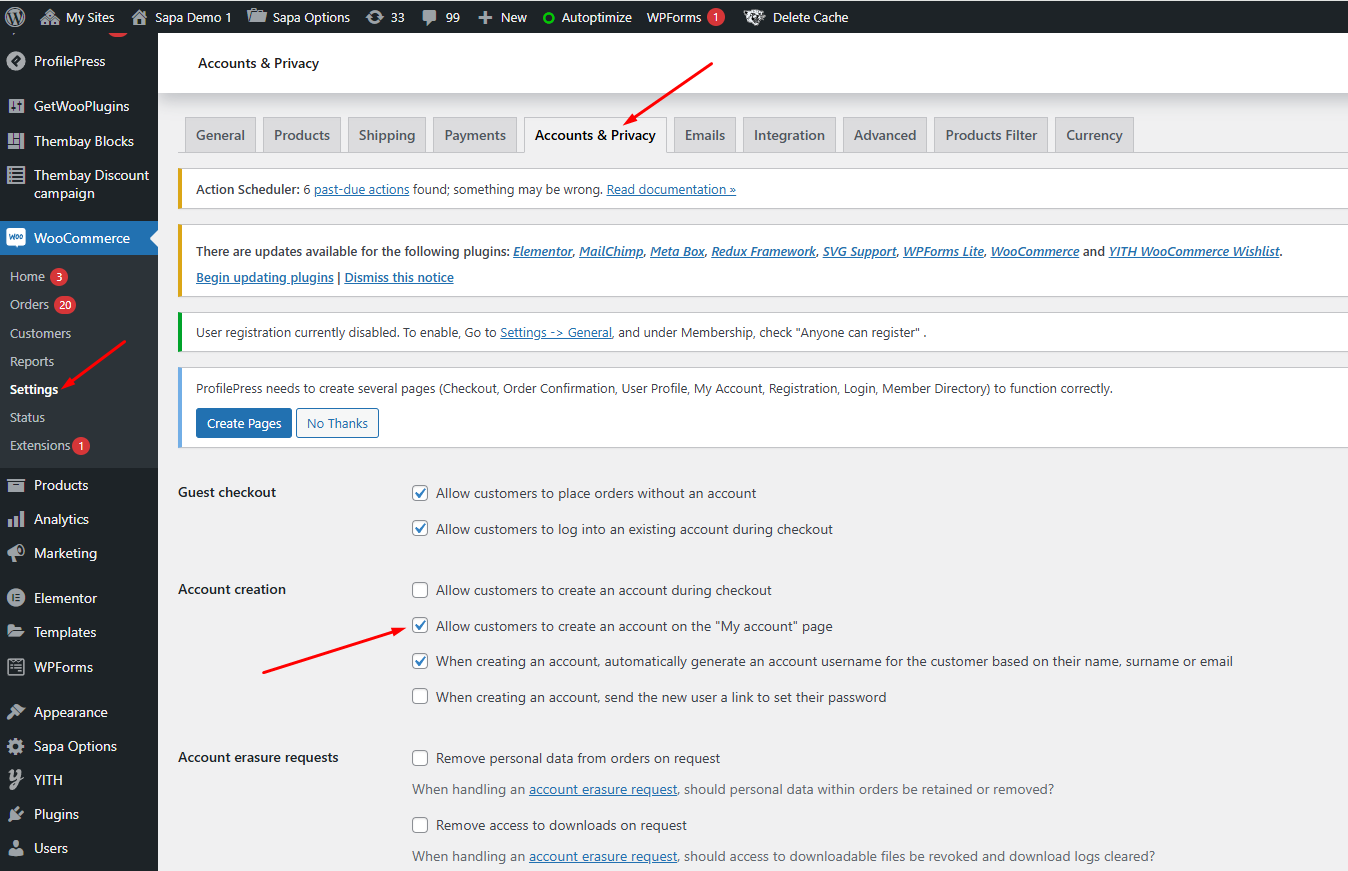Open Elementor in the sidebar
Screen dimensions: 1348x871
tap(78, 598)
